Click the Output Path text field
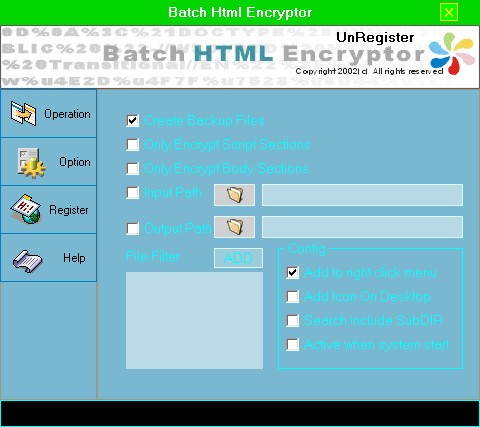The width and height of the screenshot is (480, 427). [362, 227]
